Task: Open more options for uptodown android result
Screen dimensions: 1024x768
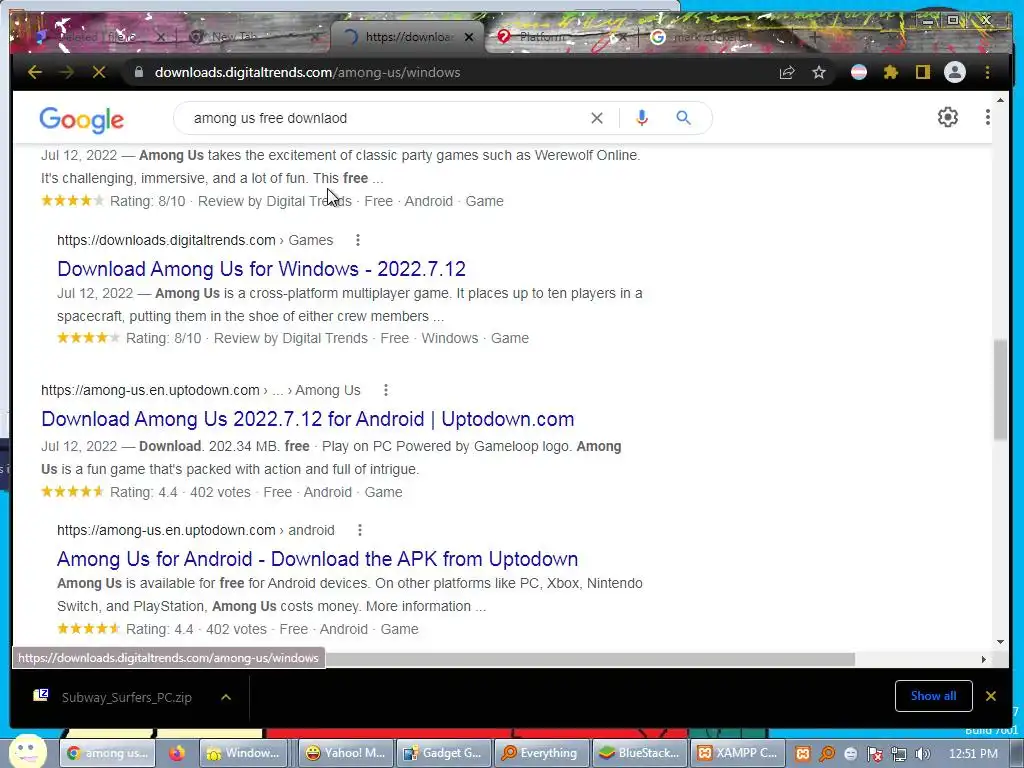Action: point(360,530)
